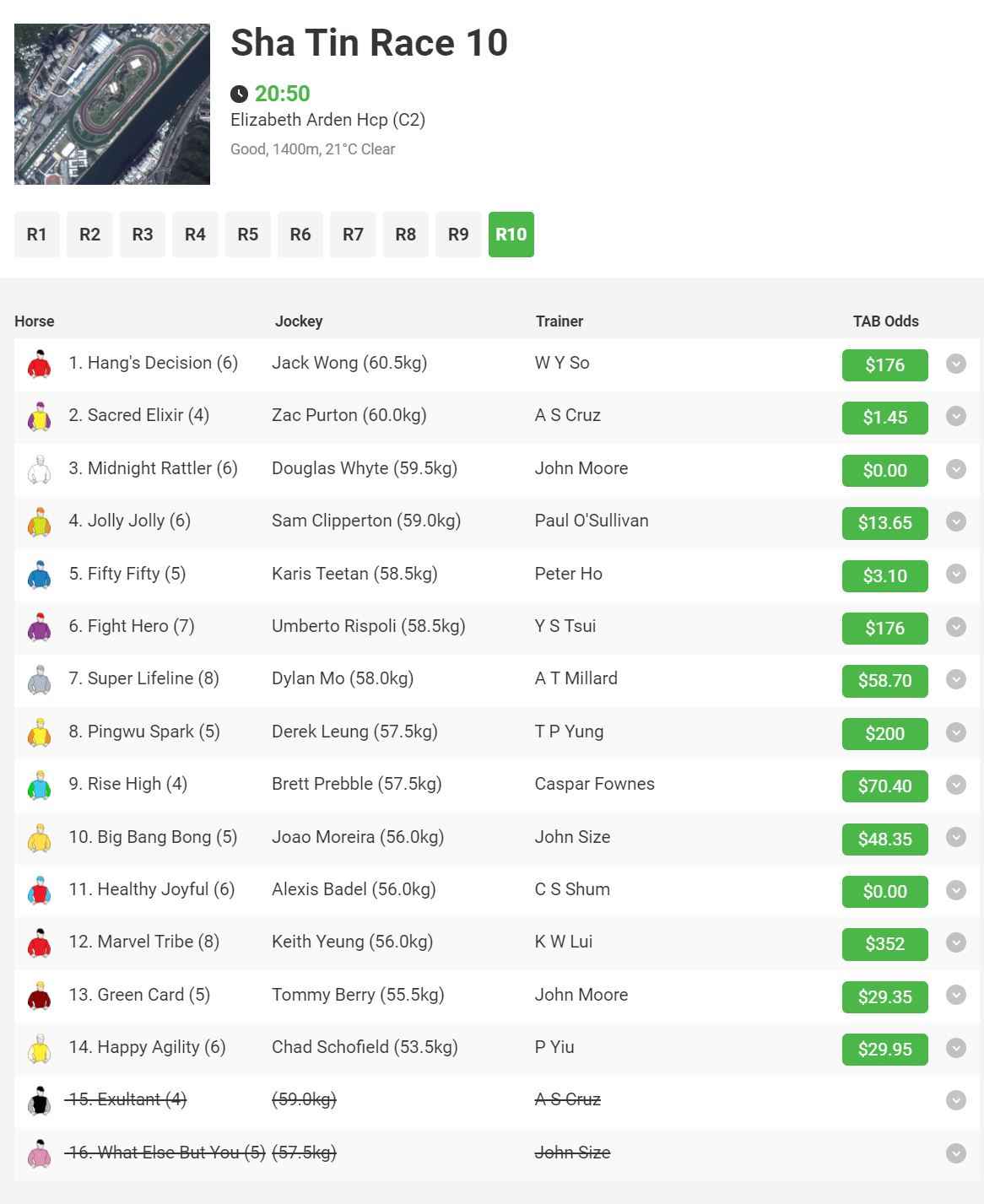
Task: Expand Jolly Jolly row chevron
Action: click(x=955, y=521)
